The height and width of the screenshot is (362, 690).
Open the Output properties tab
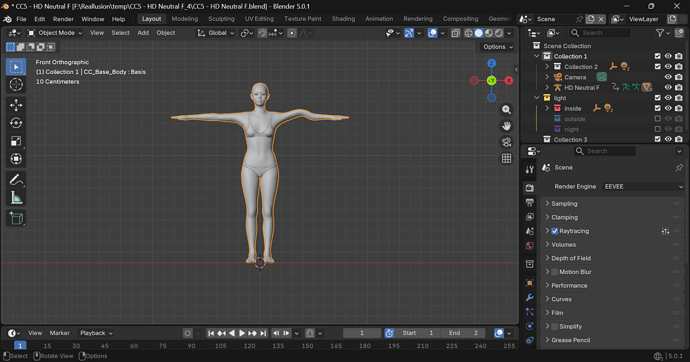[530, 202]
